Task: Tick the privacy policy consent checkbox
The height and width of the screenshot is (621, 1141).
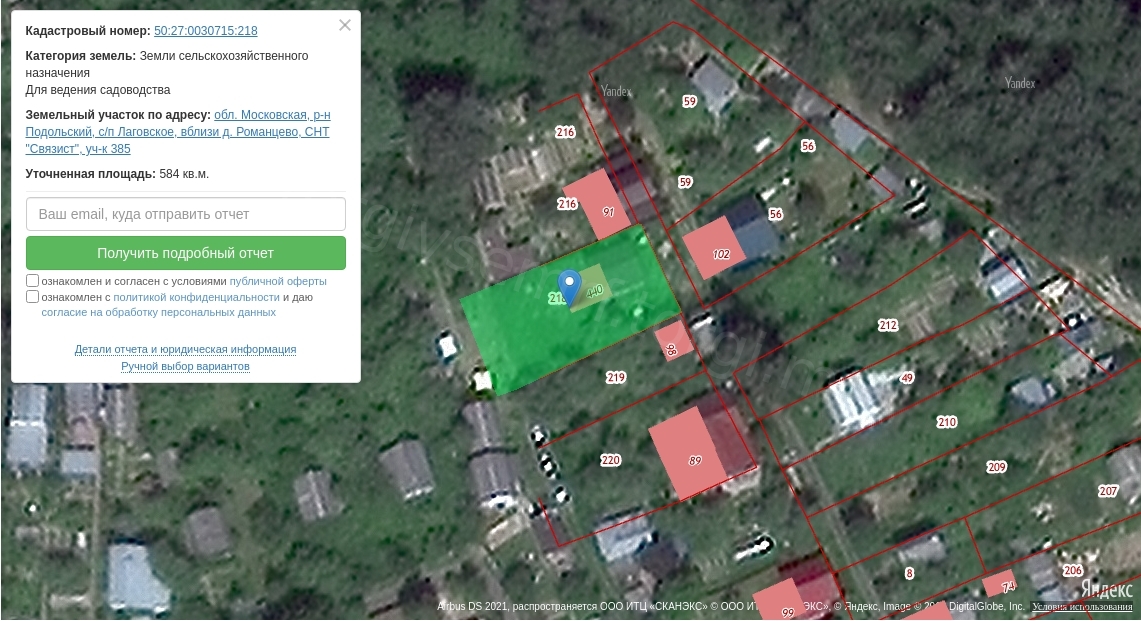Action: (32, 296)
